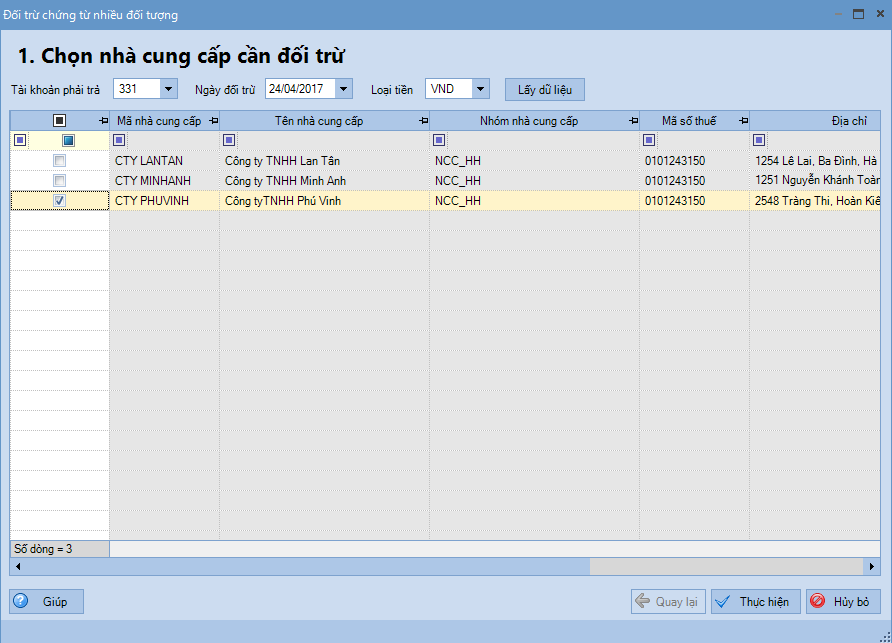Open filter operator icon under Địa chỉ column
Screen dimensions: 892x643
(x=759, y=141)
